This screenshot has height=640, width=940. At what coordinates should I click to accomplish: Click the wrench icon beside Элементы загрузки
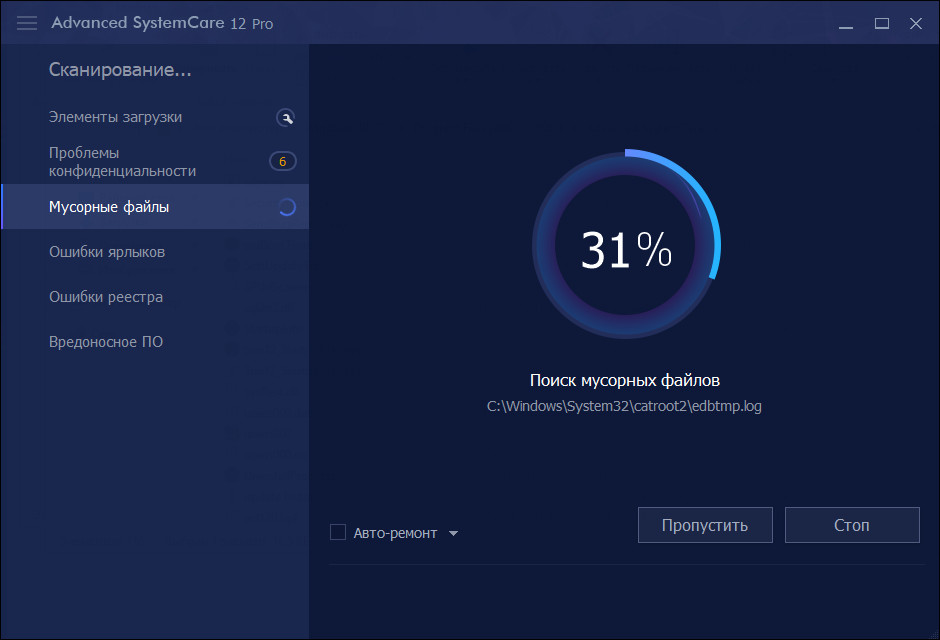tap(286, 118)
